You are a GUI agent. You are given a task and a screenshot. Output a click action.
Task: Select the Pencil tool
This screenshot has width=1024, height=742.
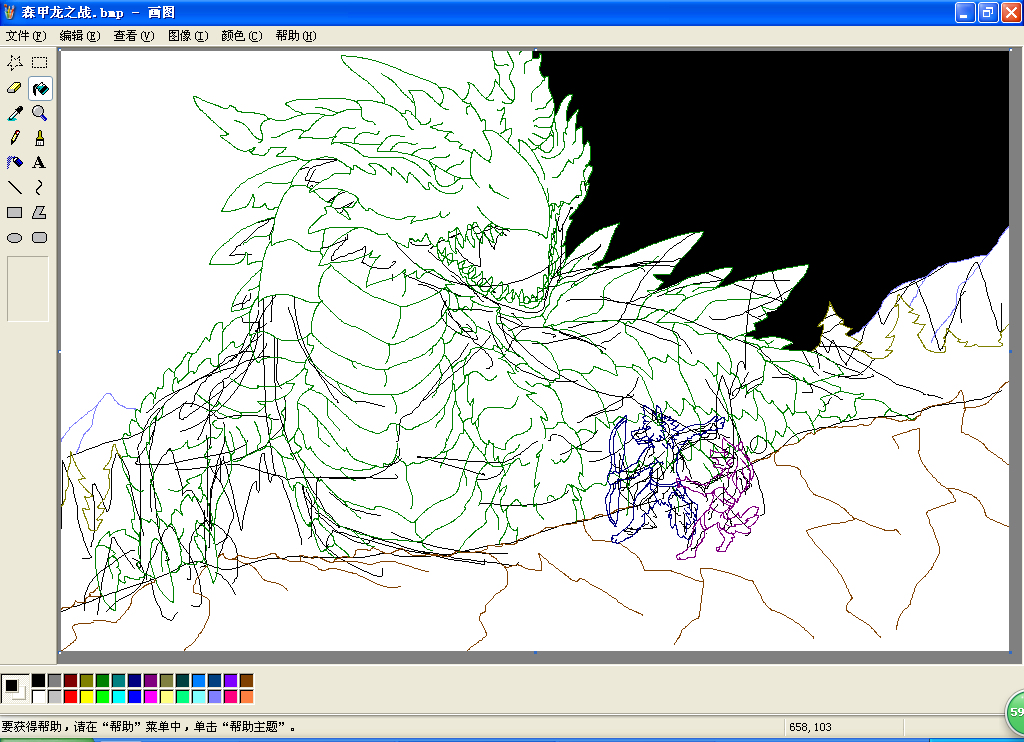(x=14, y=138)
